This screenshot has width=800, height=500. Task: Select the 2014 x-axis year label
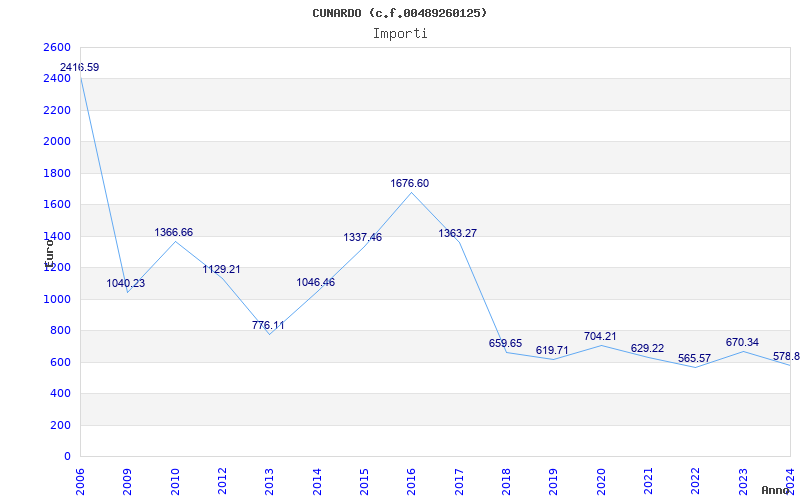(x=317, y=481)
